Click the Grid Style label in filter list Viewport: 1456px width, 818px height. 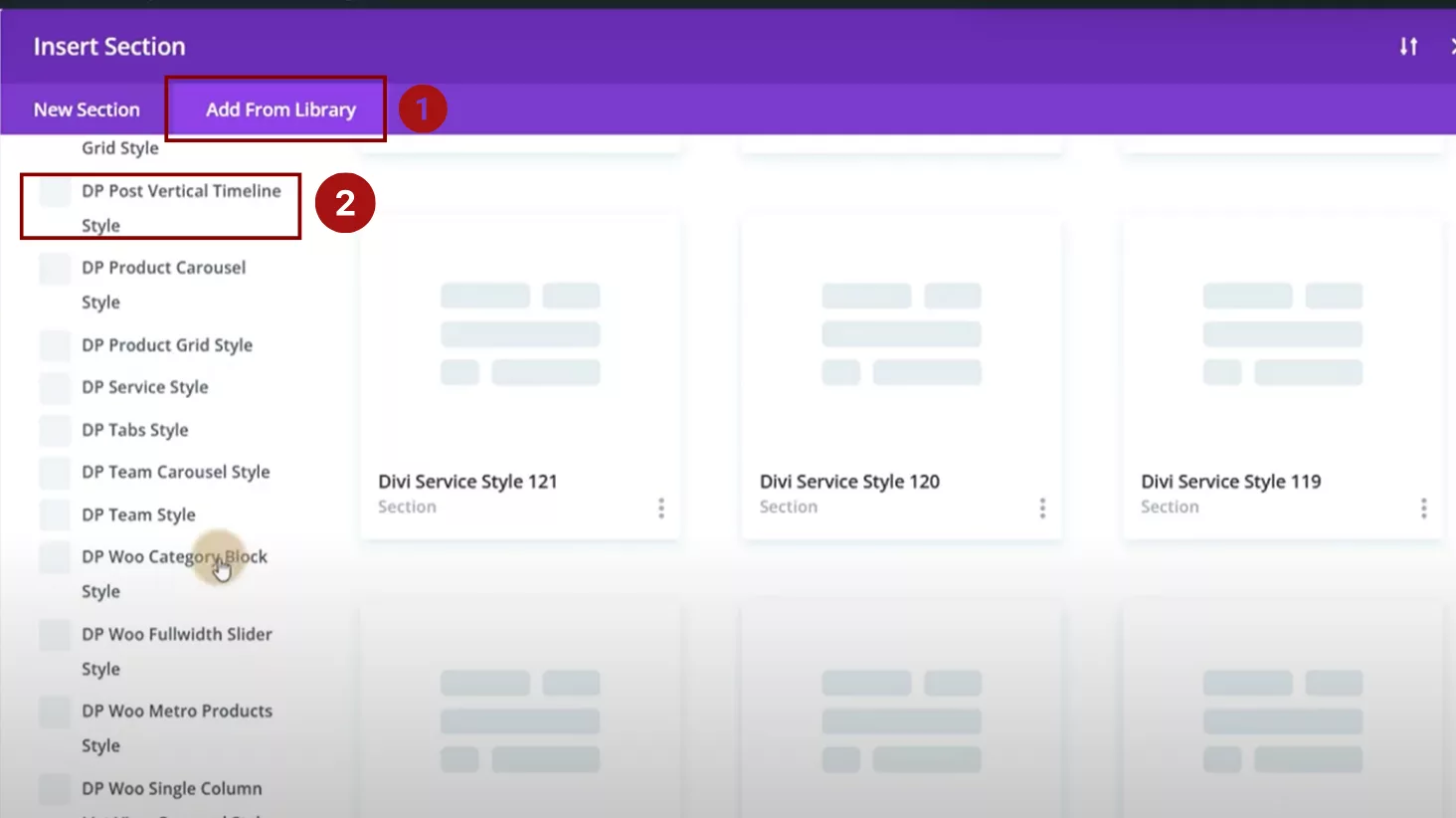120,148
